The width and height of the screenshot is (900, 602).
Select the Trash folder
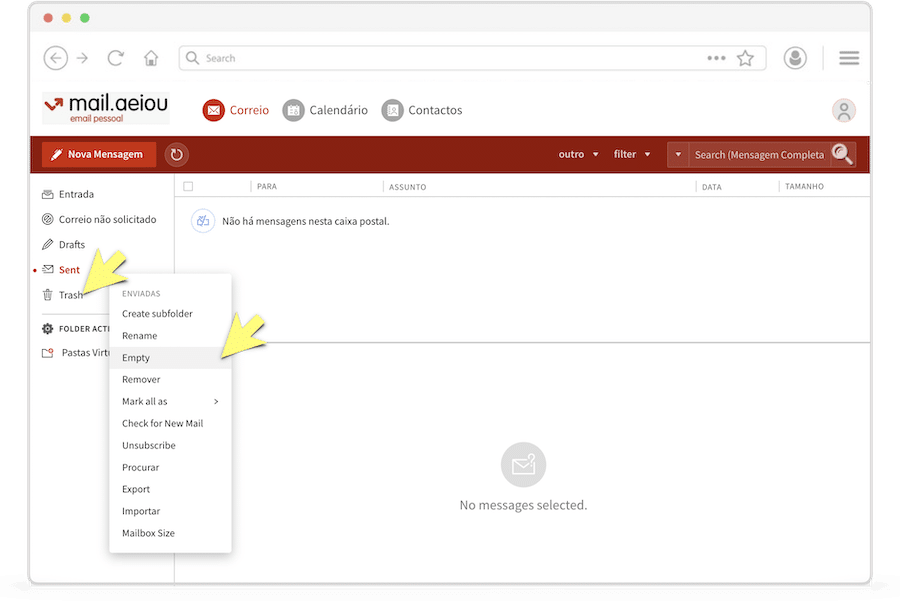(70, 295)
